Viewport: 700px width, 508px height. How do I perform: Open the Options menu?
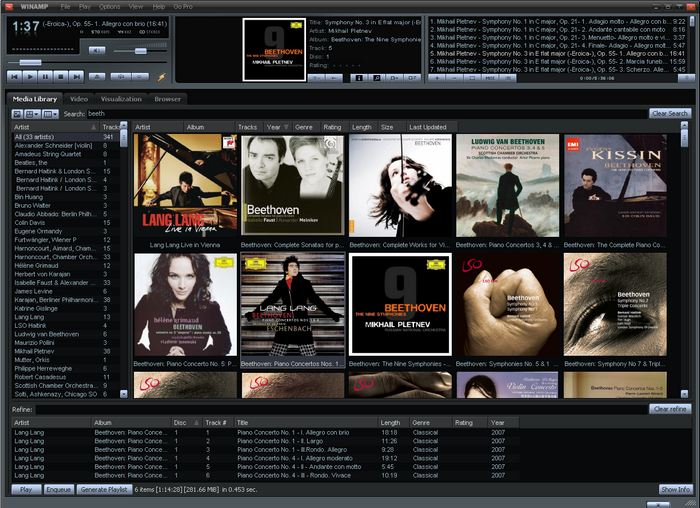tap(109, 7)
